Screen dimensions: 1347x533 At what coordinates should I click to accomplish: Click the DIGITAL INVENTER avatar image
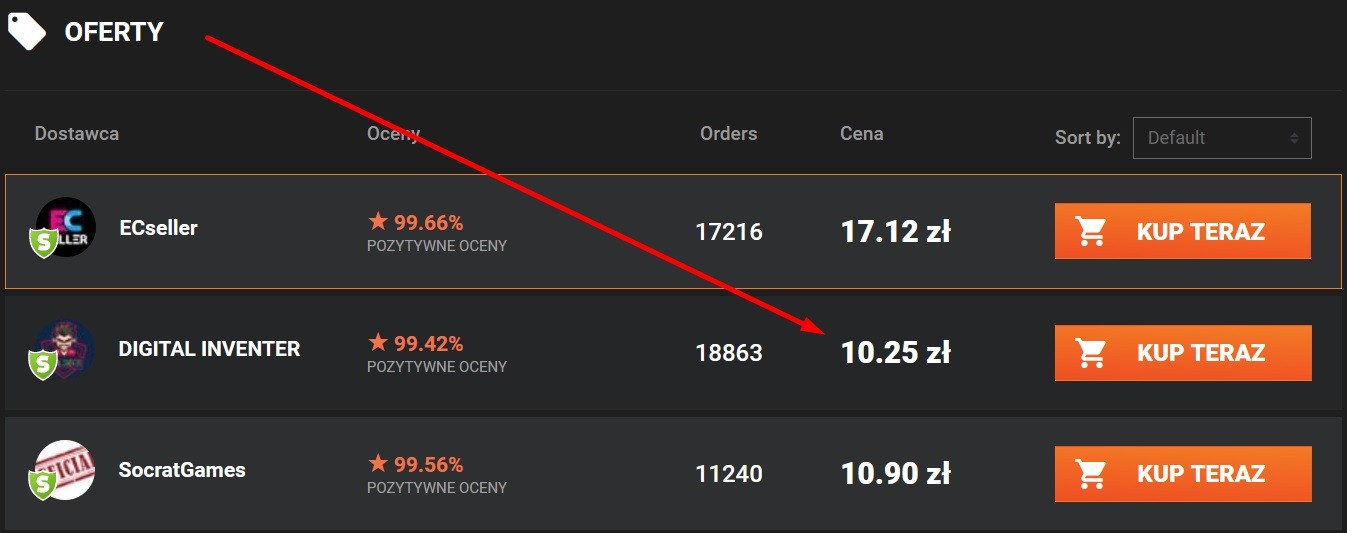tap(66, 349)
